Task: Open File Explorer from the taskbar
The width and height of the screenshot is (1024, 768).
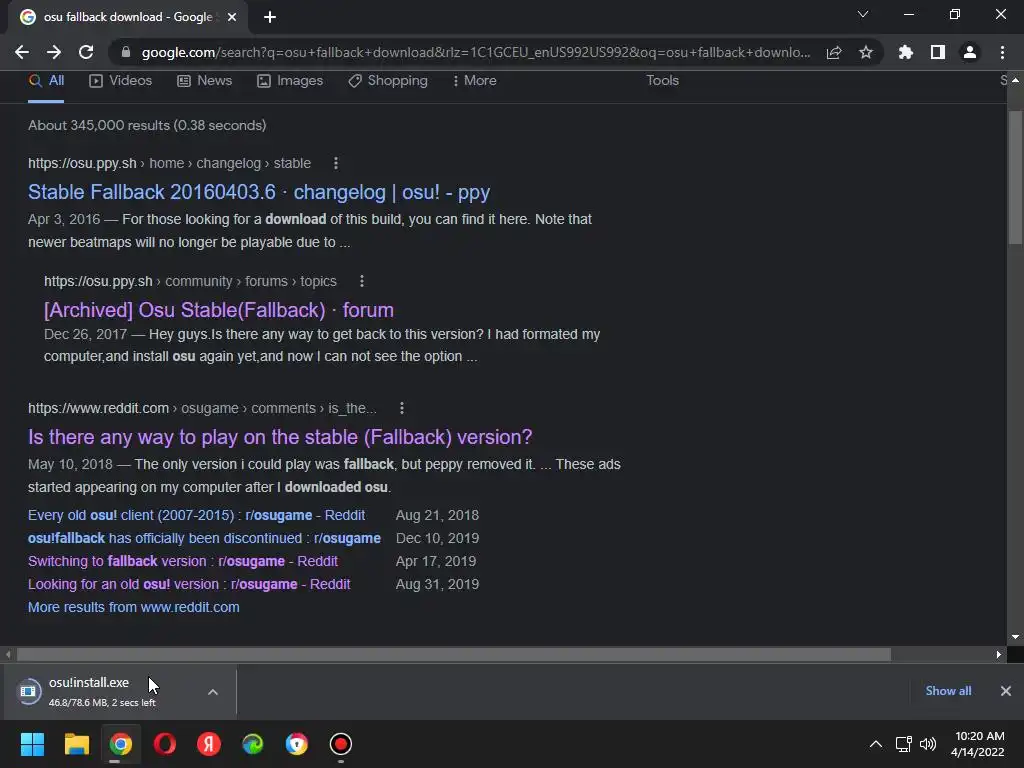Action: click(x=76, y=744)
